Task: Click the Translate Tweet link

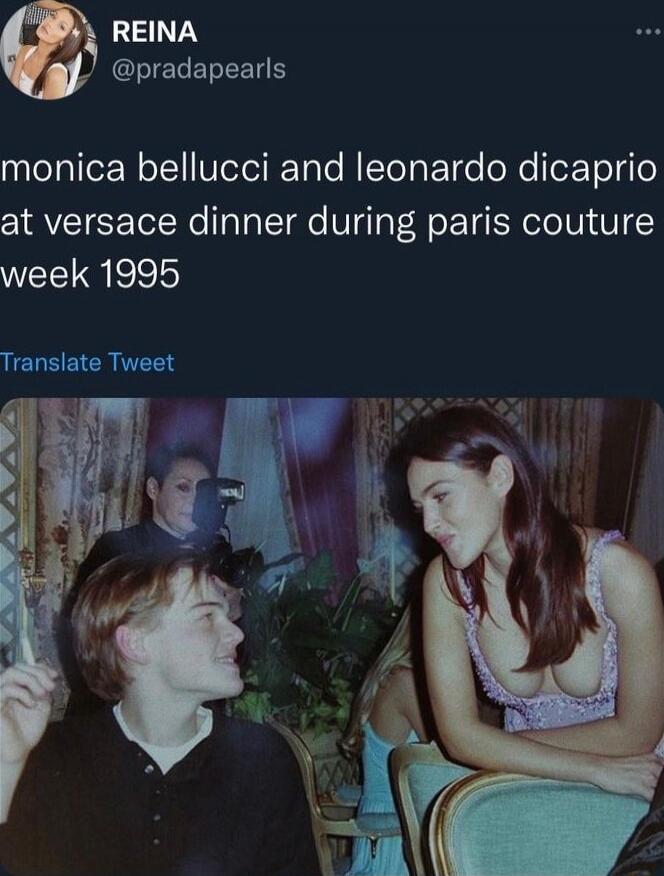Action: [x=87, y=362]
